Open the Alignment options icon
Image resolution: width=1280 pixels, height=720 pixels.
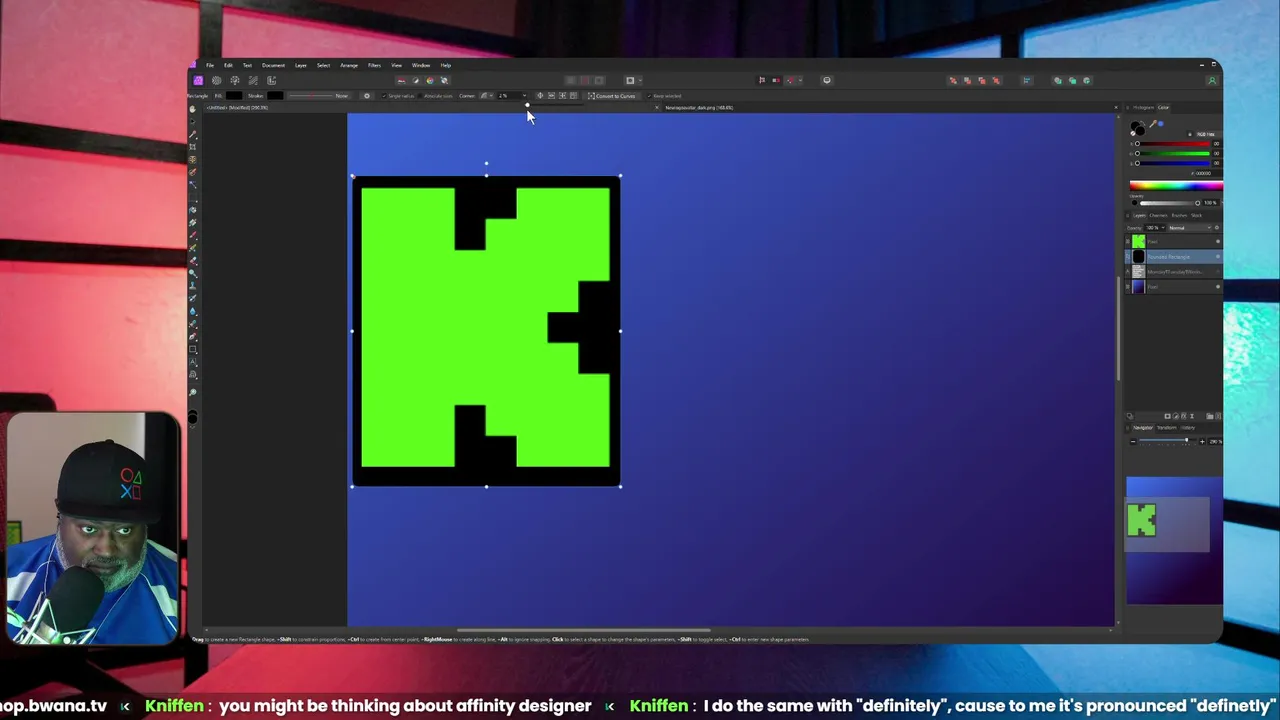click(x=1027, y=80)
